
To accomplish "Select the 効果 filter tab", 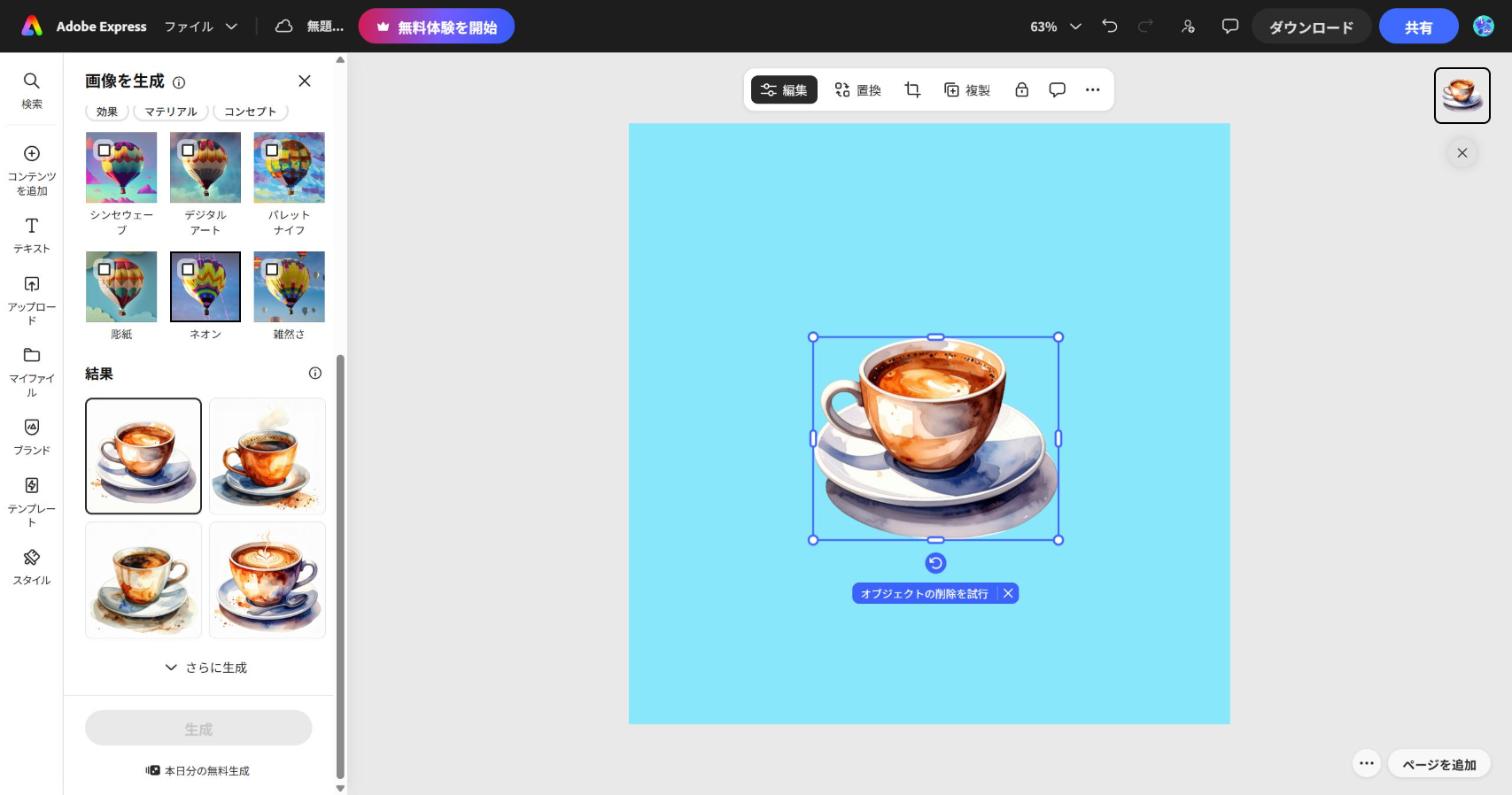I will point(107,111).
